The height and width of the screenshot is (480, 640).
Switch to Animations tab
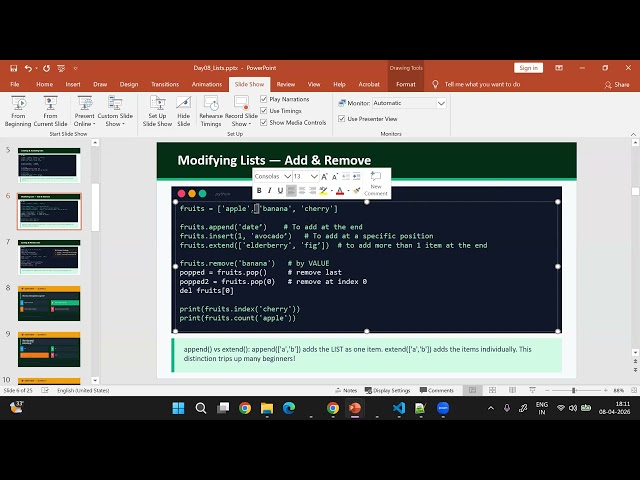(x=207, y=84)
